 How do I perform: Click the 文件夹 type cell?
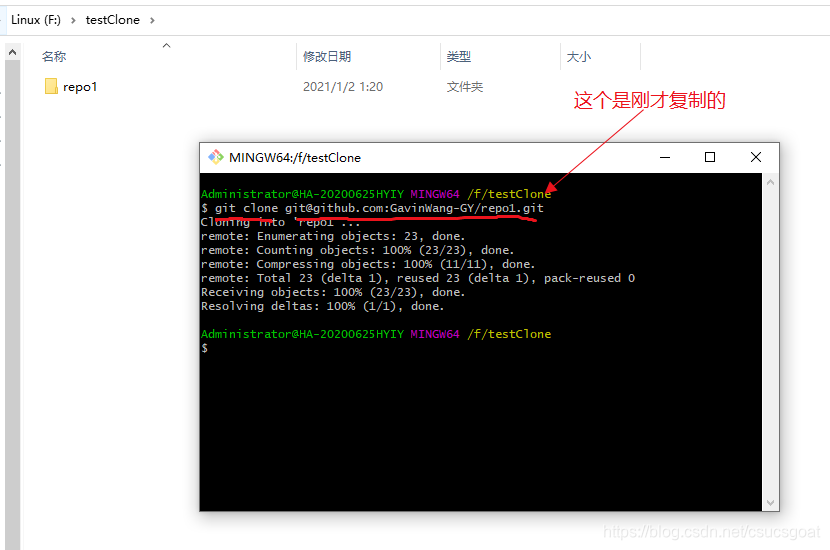point(464,87)
